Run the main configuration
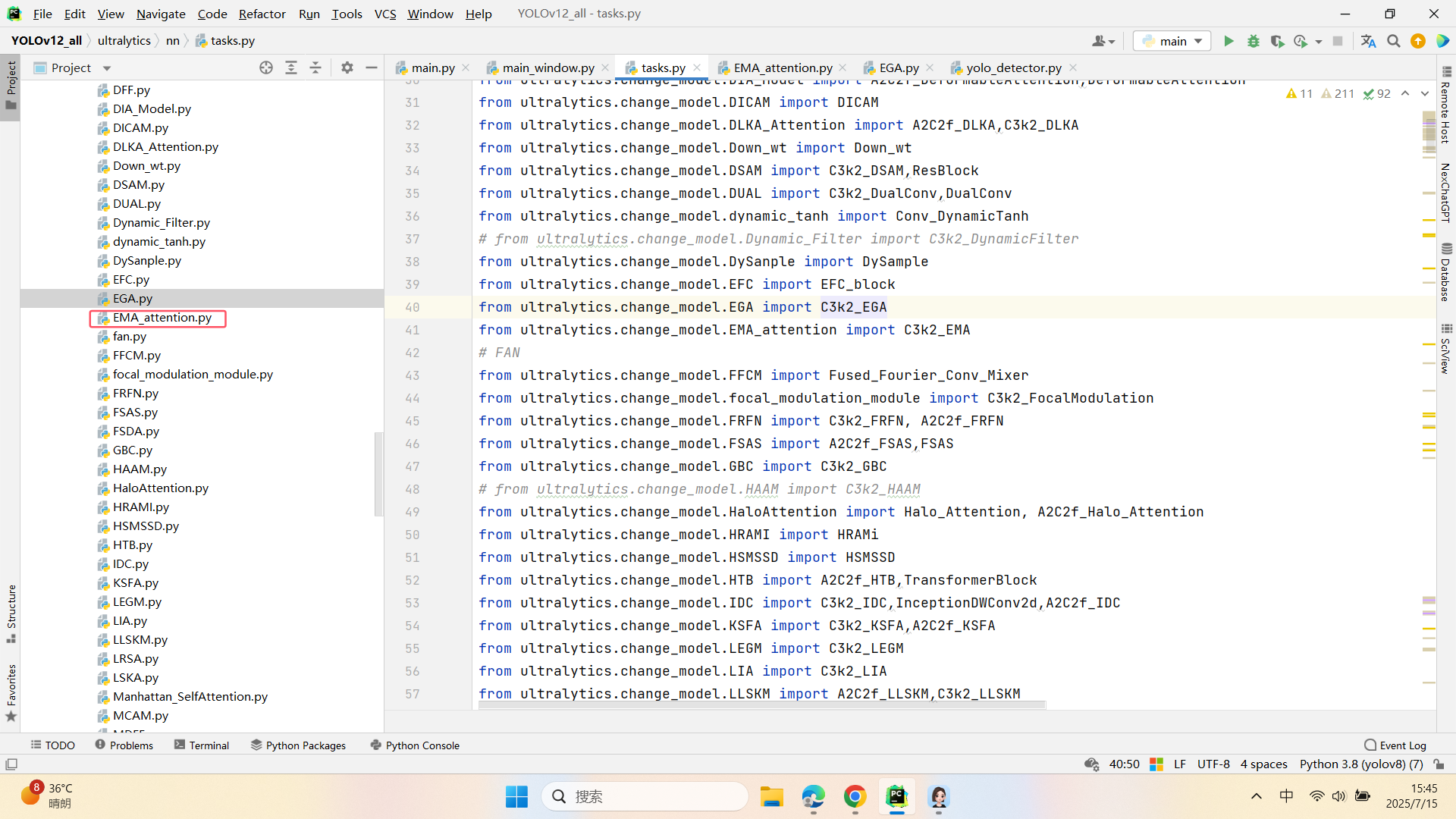This screenshot has width=1456, height=819. (1228, 41)
